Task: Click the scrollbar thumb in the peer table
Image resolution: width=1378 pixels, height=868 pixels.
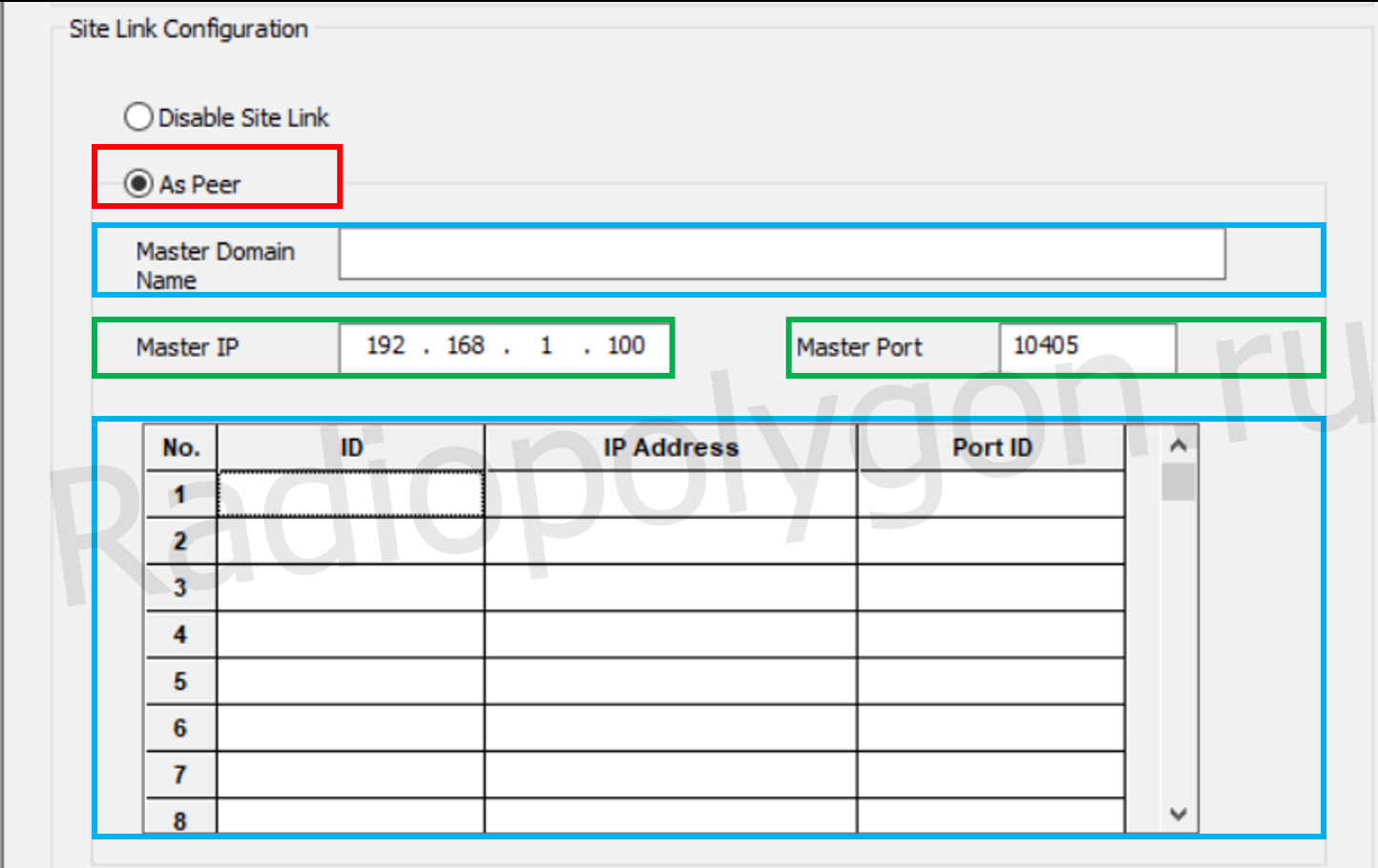Action: click(1179, 482)
